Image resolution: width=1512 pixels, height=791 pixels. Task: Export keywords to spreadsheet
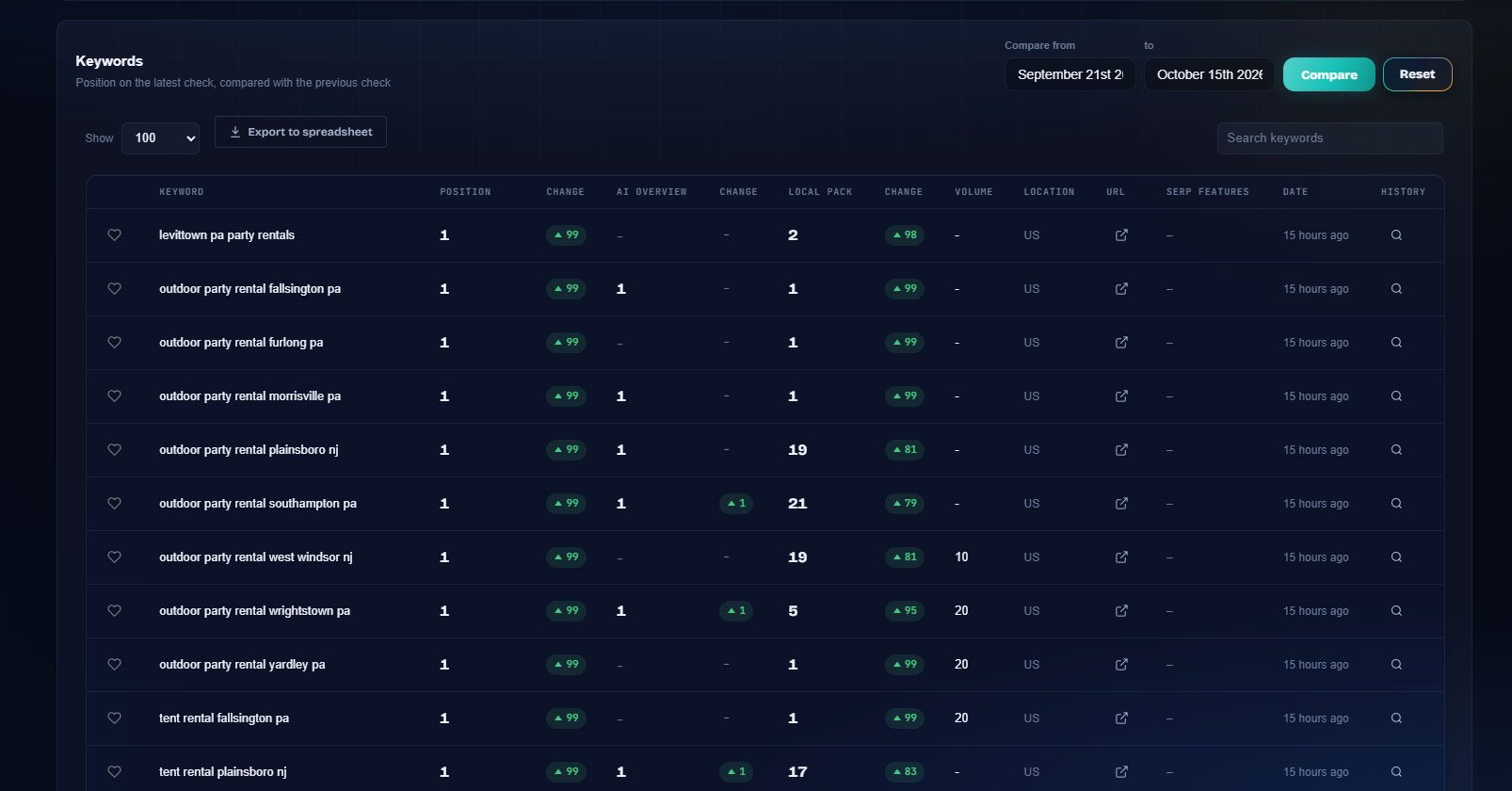click(x=300, y=132)
